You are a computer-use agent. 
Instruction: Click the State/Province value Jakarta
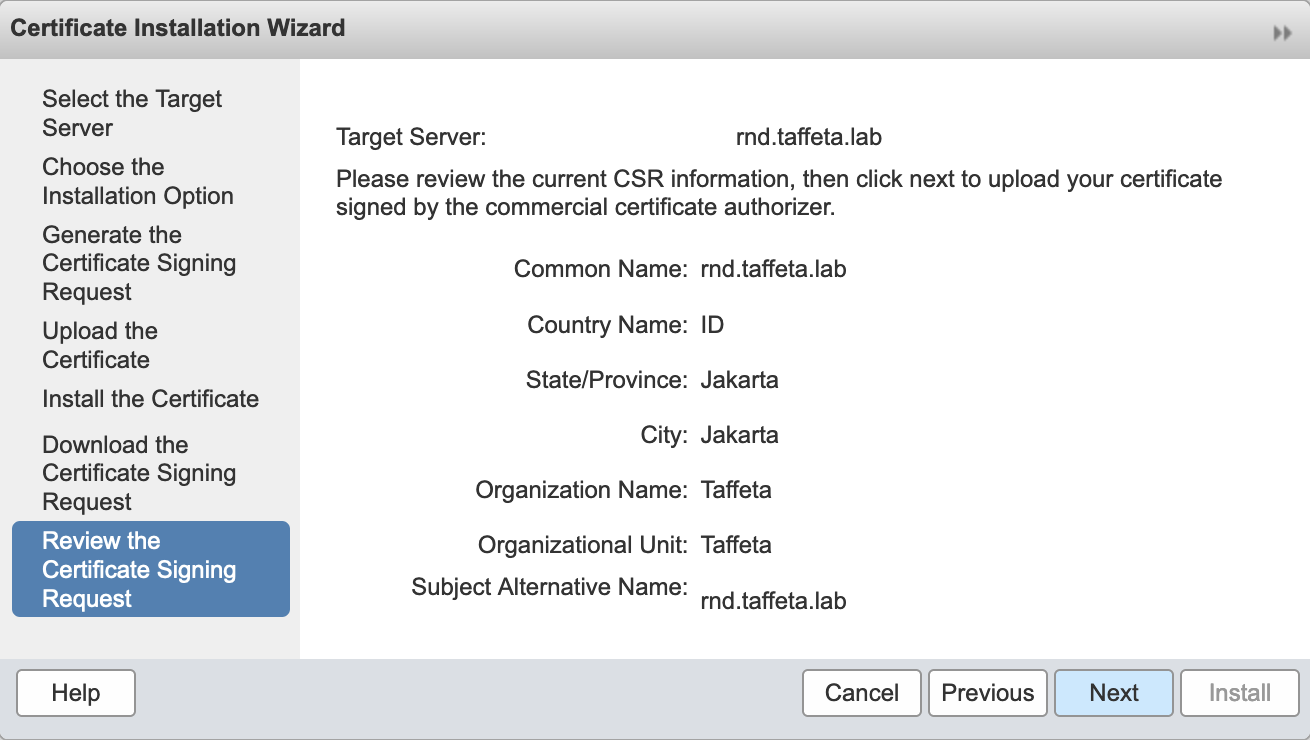[x=739, y=380]
